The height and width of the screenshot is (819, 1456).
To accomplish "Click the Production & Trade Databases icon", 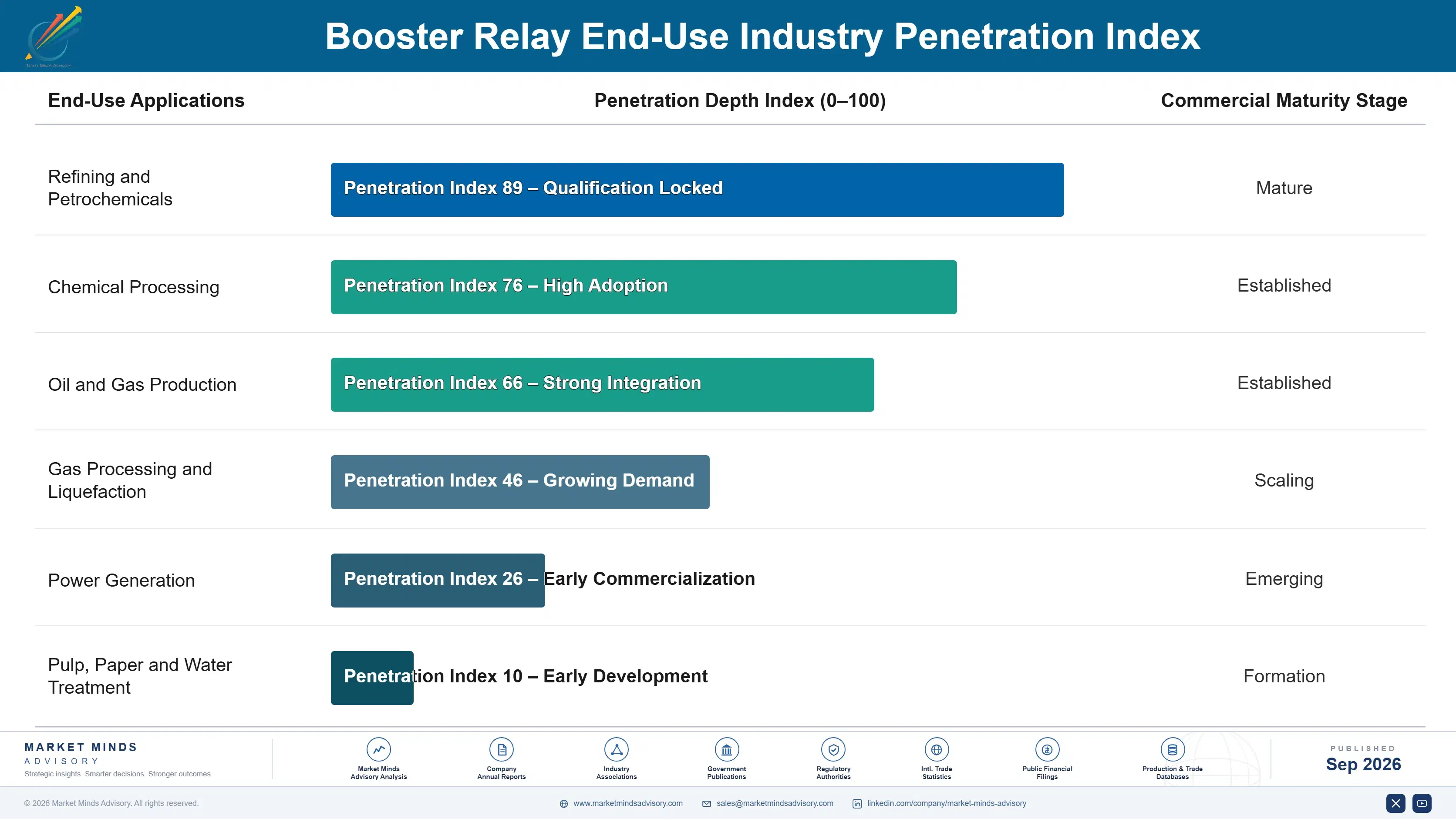I will point(1172,749).
